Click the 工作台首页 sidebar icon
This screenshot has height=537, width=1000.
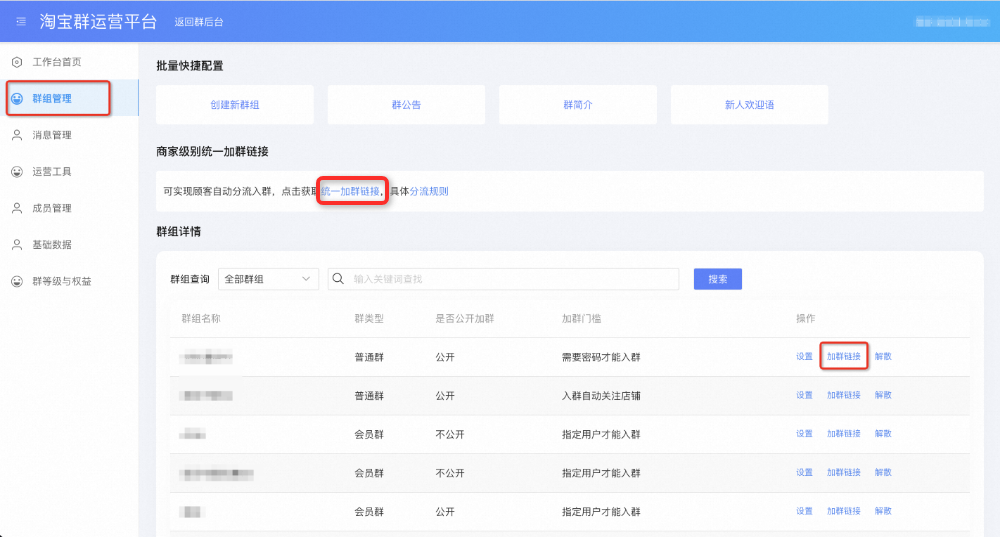tap(17, 62)
